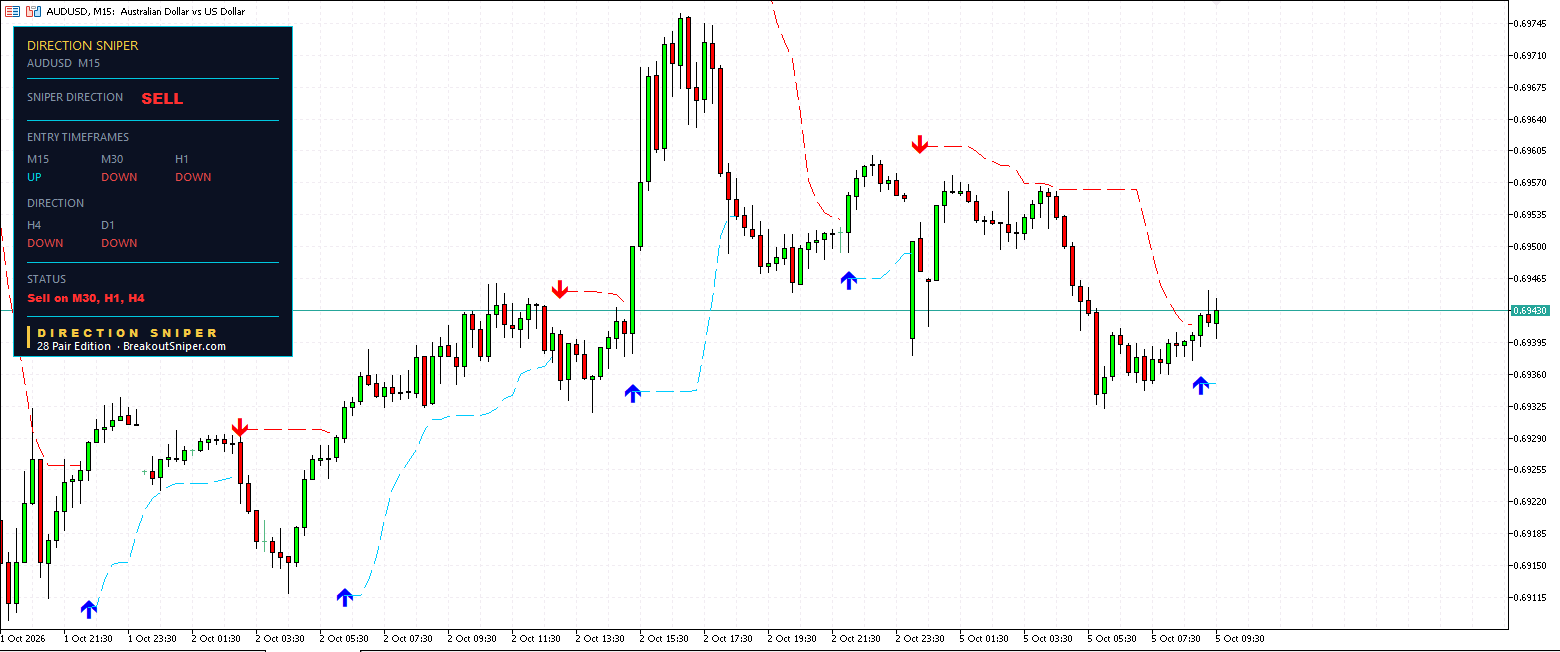Click the '2 Oct 09:30' time label

(472, 638)
